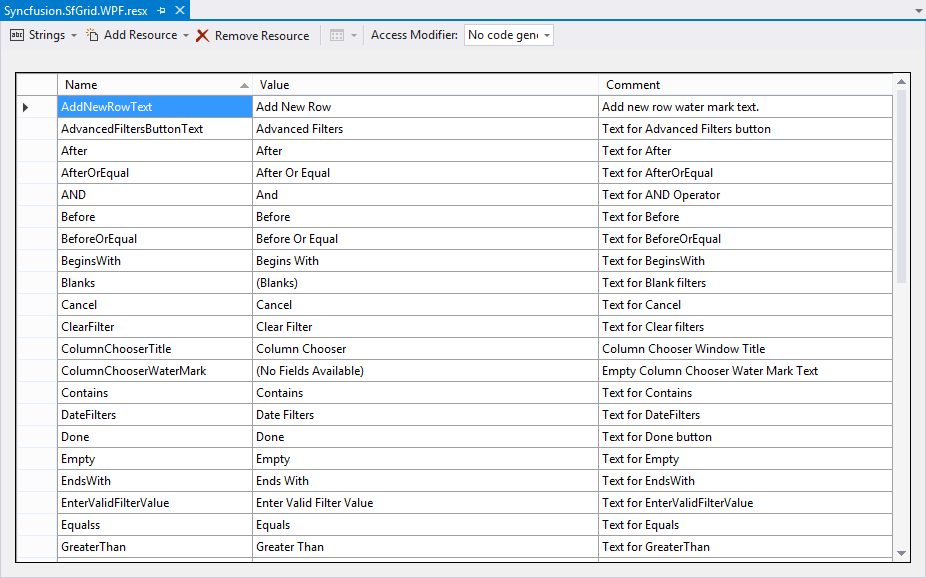Click the vertical scrollbar thumb
Viewport: 926px width, 578px height.
(901, 186)
